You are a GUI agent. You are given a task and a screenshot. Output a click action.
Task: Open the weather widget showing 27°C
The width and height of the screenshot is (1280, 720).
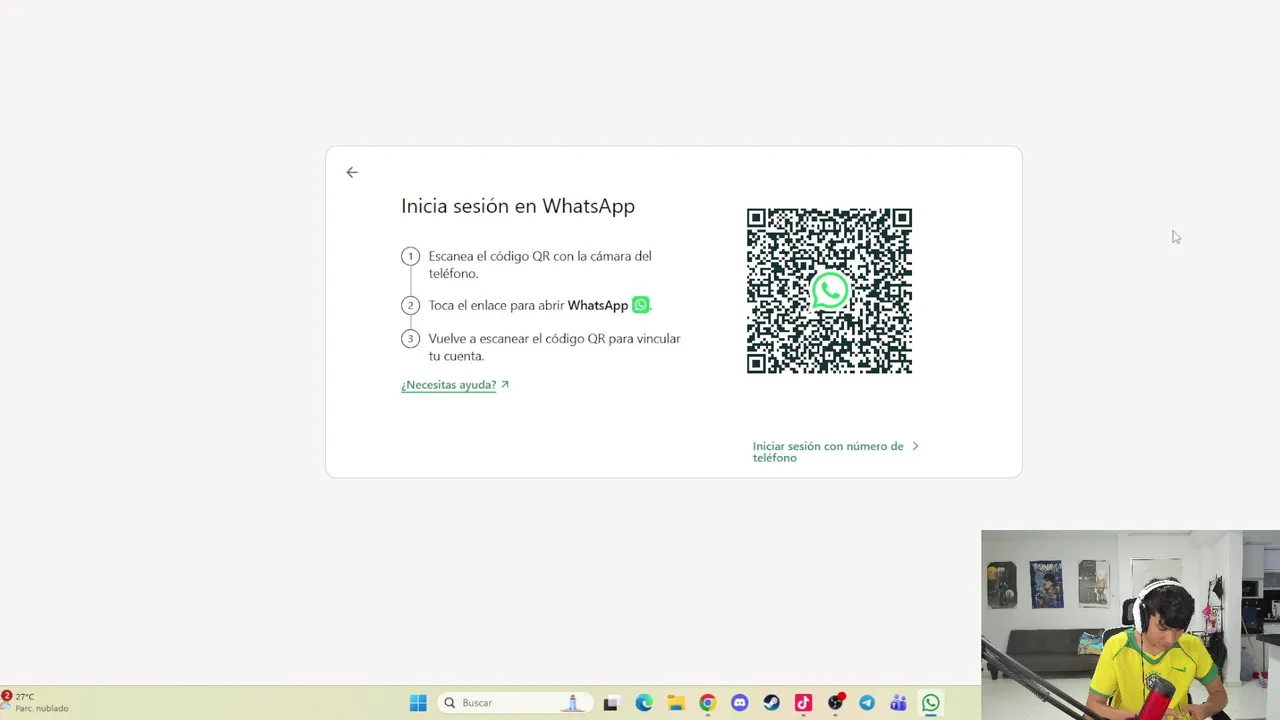(x=35, y=702)
